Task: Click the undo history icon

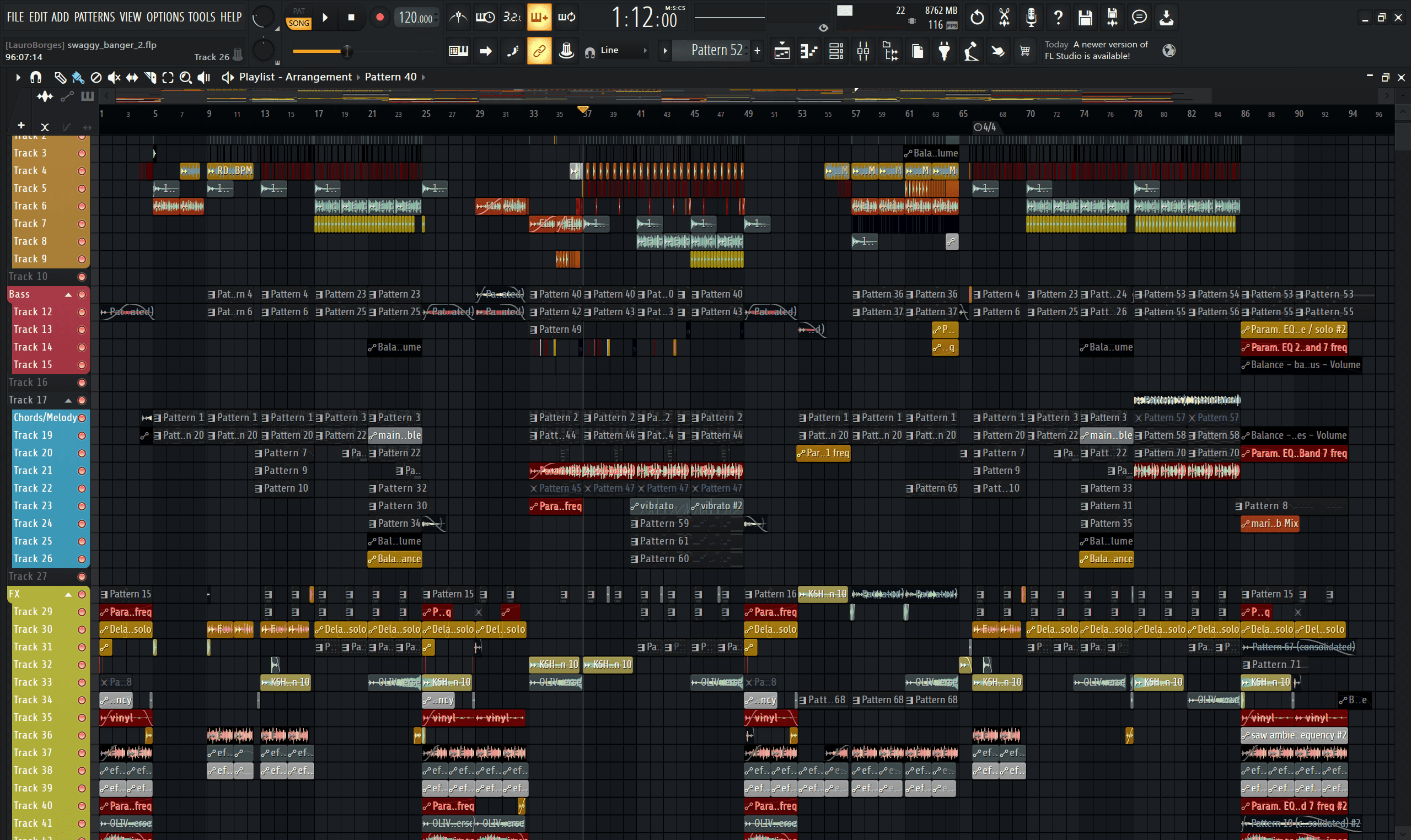Action: pyautogui.click(x=977, y=18)
